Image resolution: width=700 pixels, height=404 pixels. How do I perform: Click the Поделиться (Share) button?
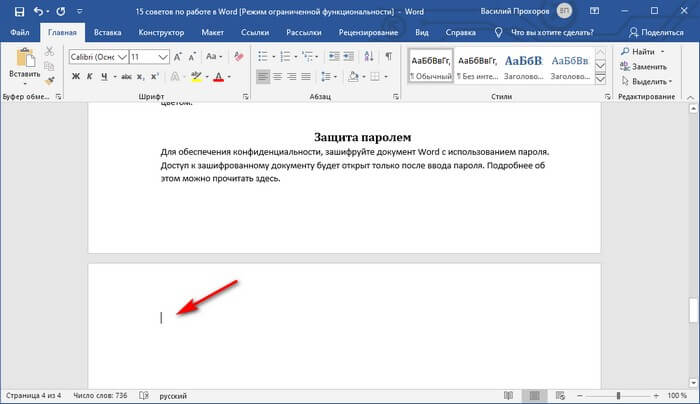(656, 32)
